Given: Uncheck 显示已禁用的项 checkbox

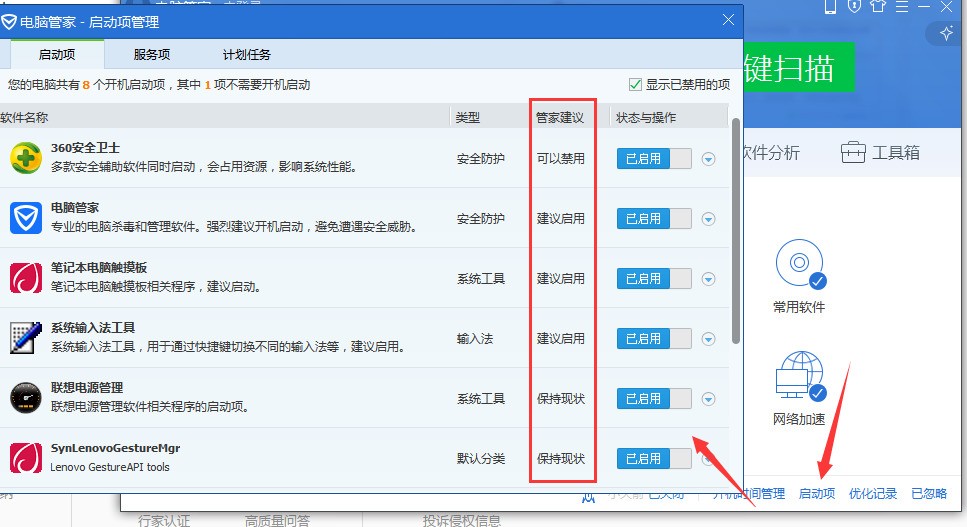Looking at the screenshot, I should (635, 84).
